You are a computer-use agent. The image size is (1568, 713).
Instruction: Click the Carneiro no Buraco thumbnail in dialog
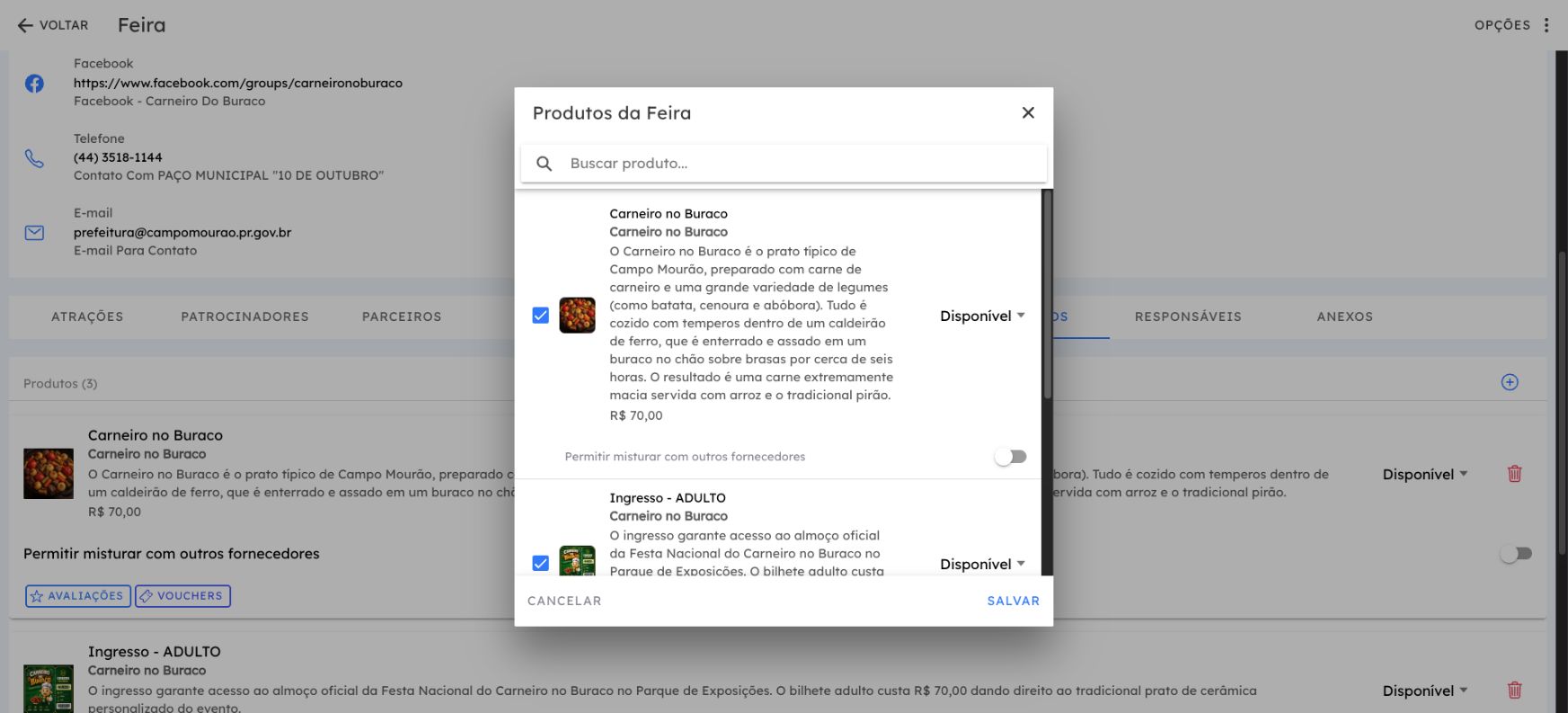click(x=577, y=316)
